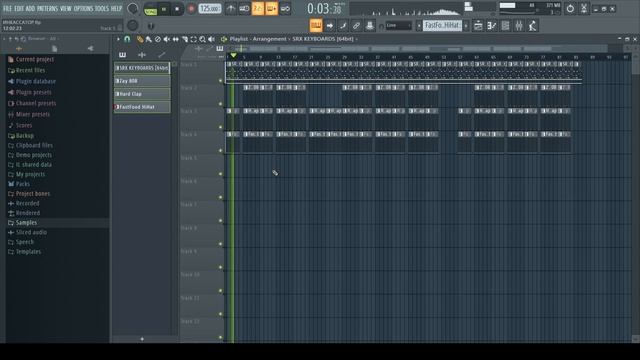The width and height of the screenshot is (640, 360).
Task: Show audio clips tab in the picker panel
Action: [142, 55]
